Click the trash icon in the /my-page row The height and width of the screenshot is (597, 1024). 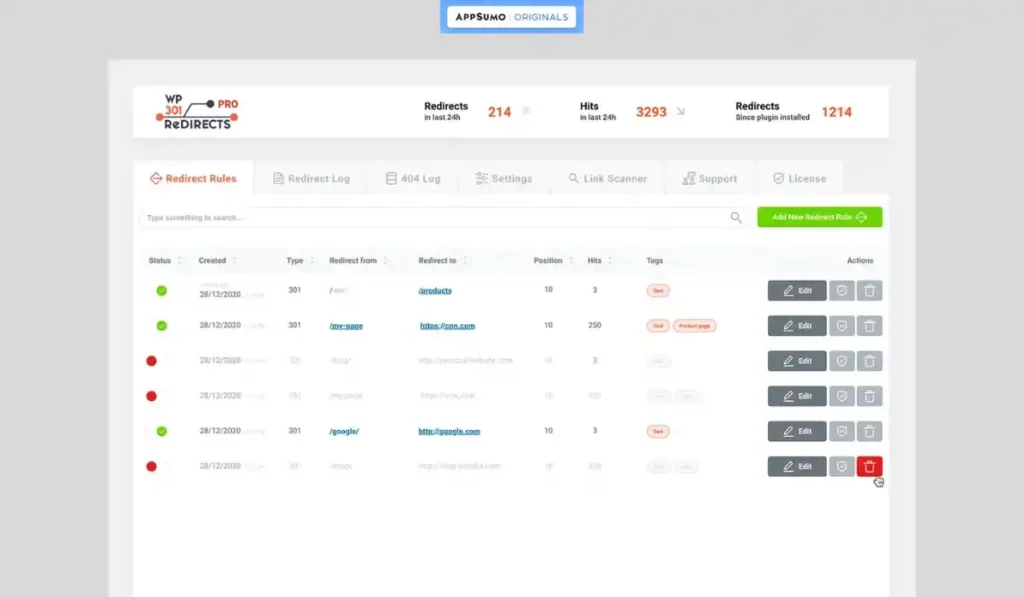[869, 326]
